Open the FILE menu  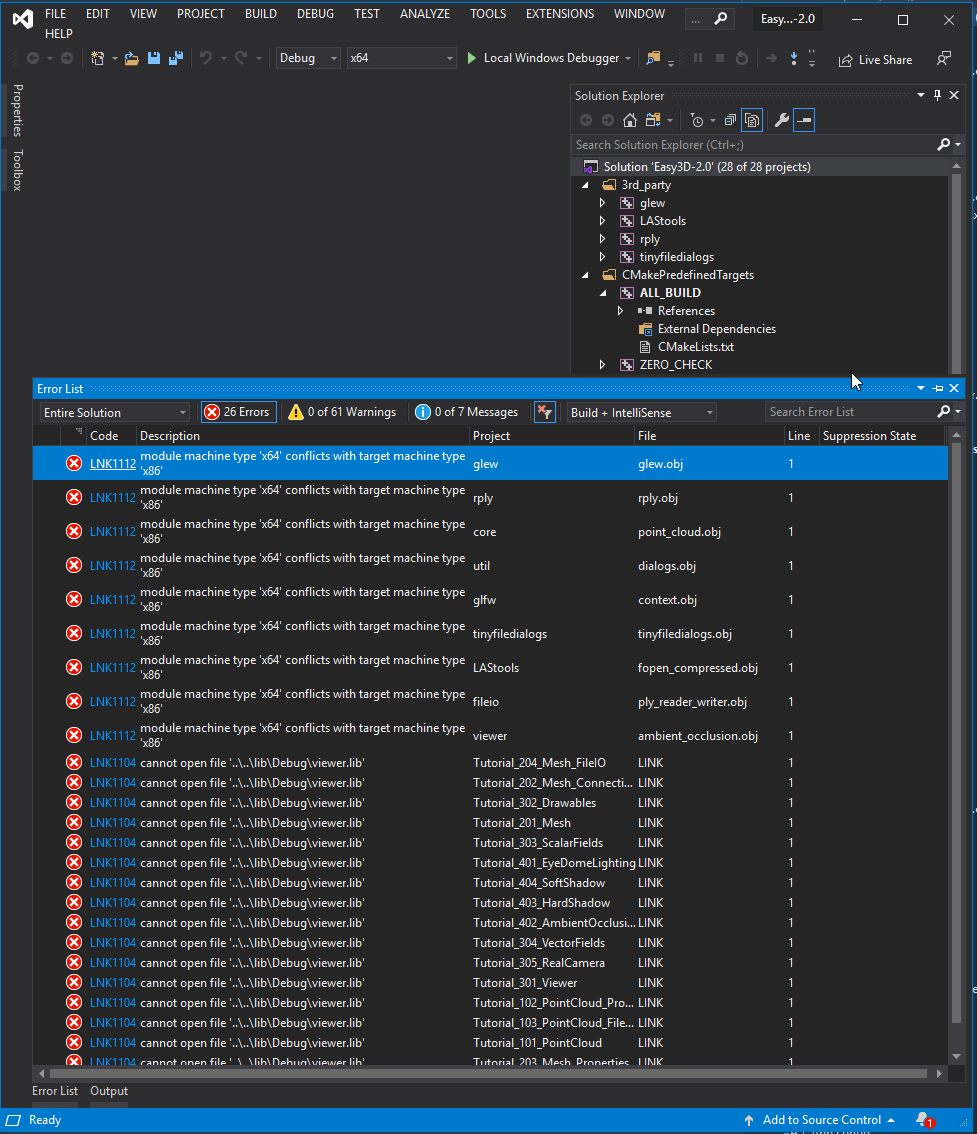click(x=56, y=14)
